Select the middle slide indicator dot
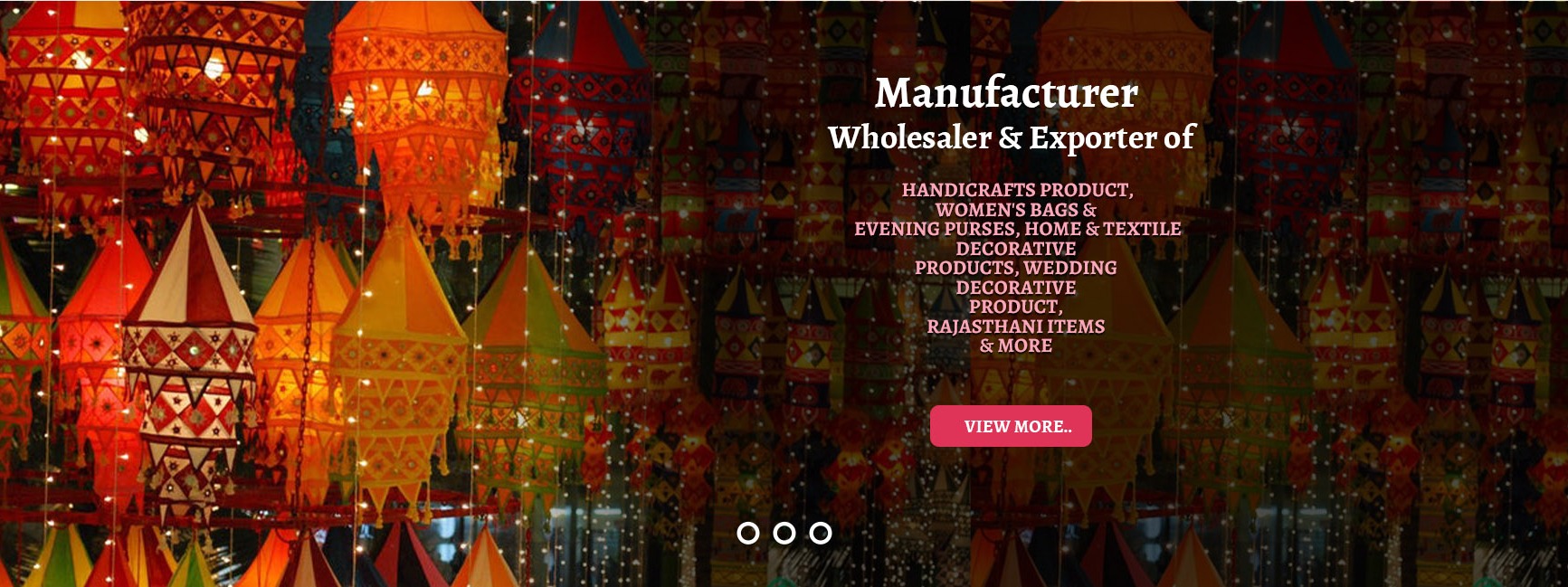The height and width of the screenshot is (587, 1568). (x=784, y=534)
